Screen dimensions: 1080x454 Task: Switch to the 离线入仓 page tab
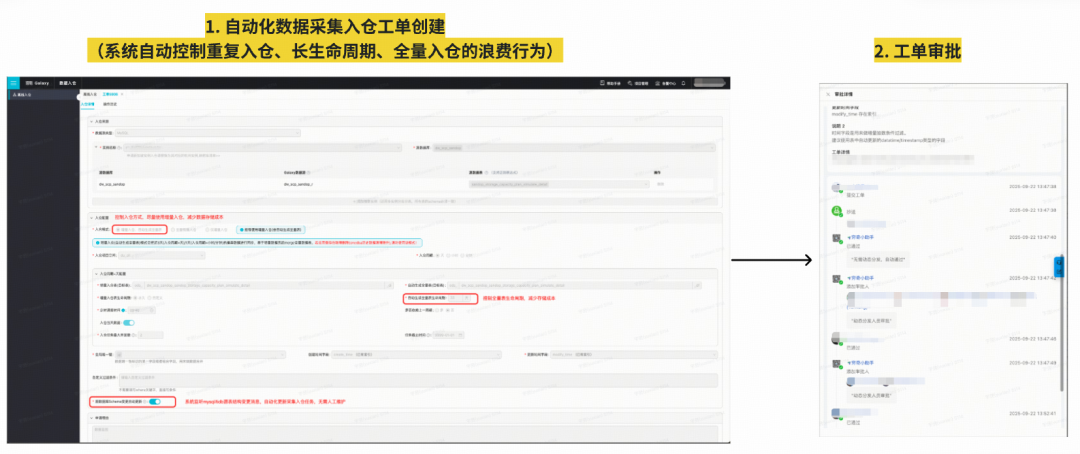coord(90,93)
